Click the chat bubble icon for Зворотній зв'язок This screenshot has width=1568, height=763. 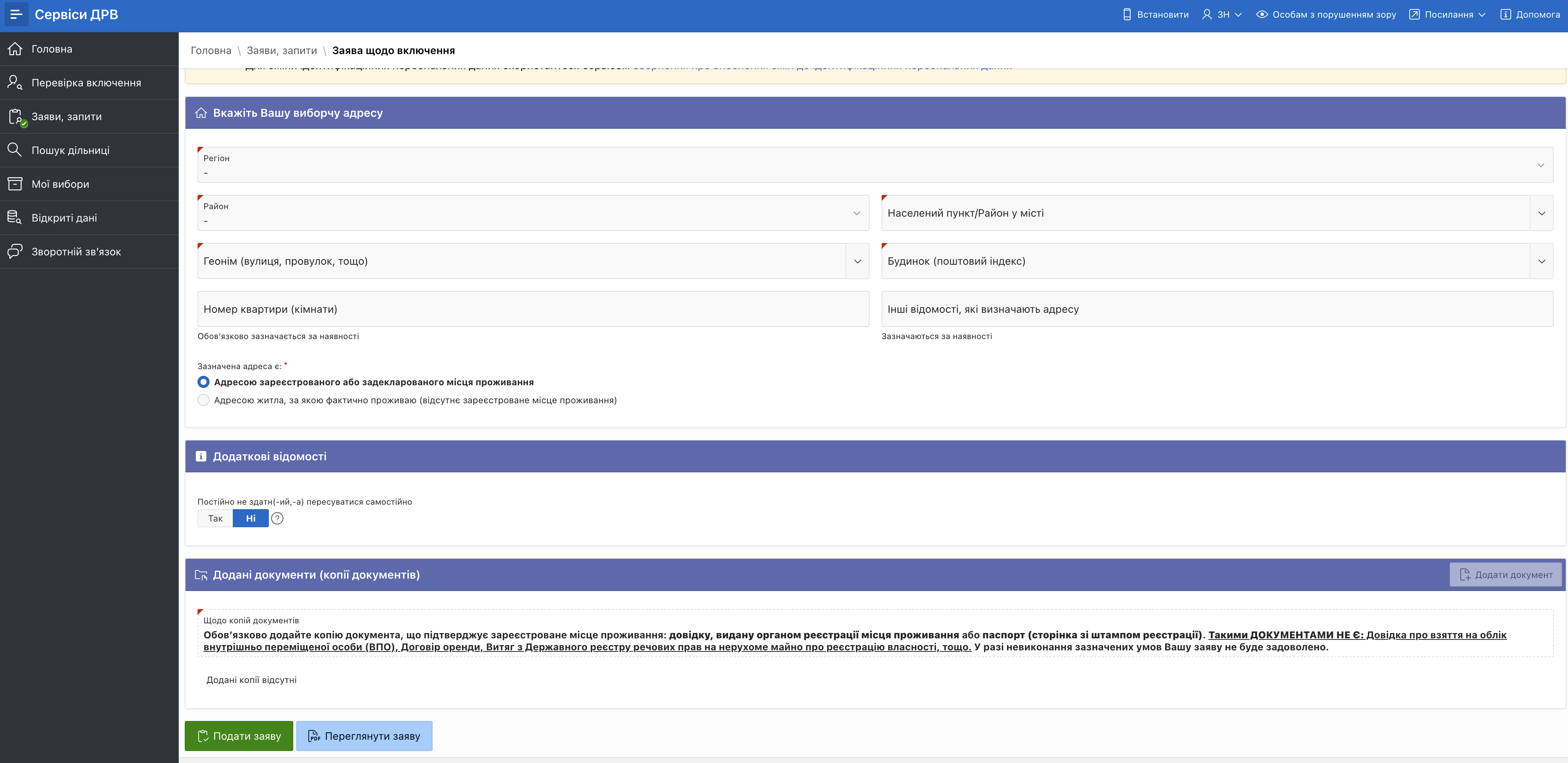(x=15, y=252)
